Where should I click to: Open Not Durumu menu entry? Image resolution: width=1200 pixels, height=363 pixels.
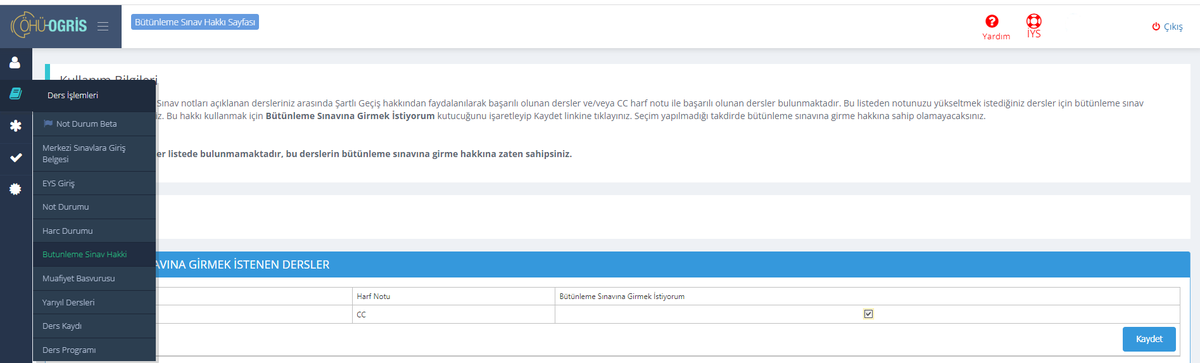tap(94, 207)
